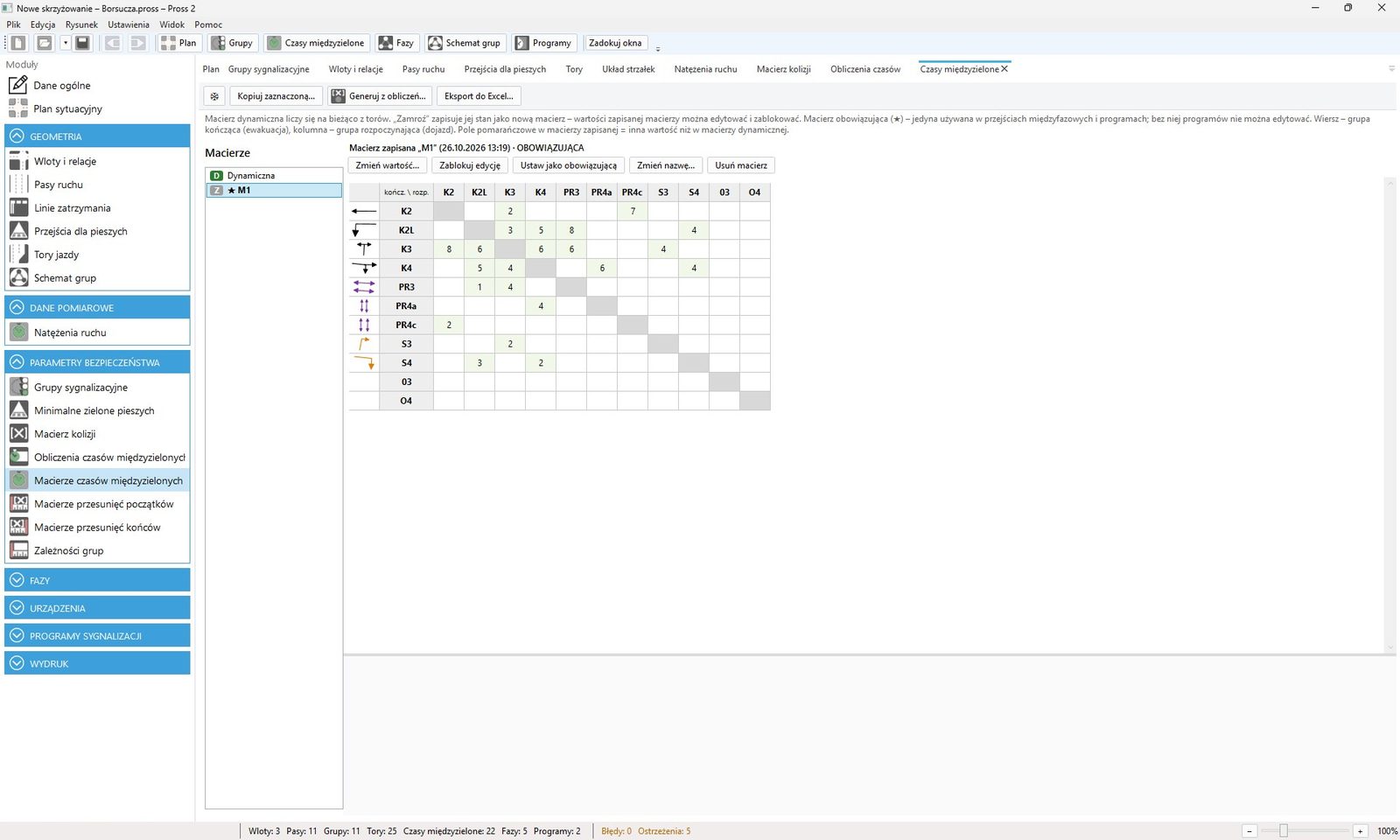Collapse the DANE POMIAROWE section
The height and width of the screenshot is (840, 1400).
(x=97, y=307)
